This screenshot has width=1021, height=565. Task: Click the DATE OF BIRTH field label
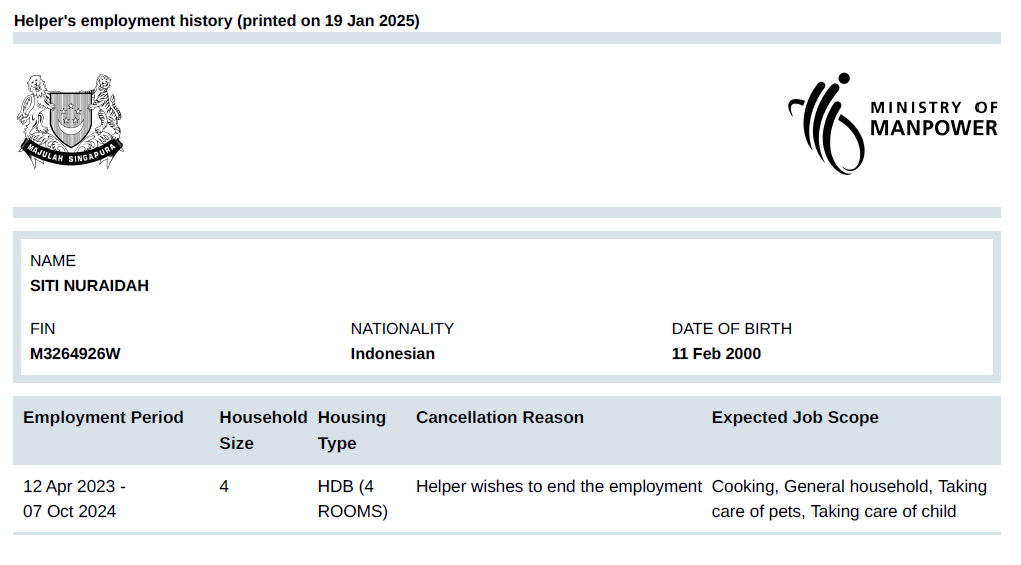731,329
